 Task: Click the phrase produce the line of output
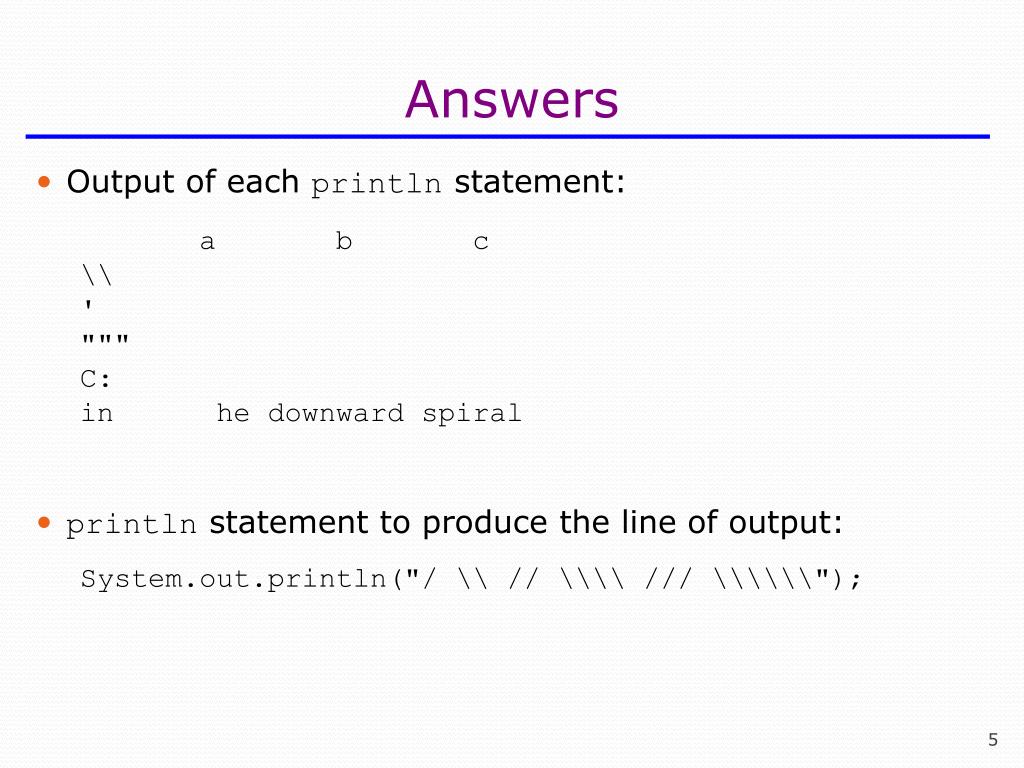[632, 522]
